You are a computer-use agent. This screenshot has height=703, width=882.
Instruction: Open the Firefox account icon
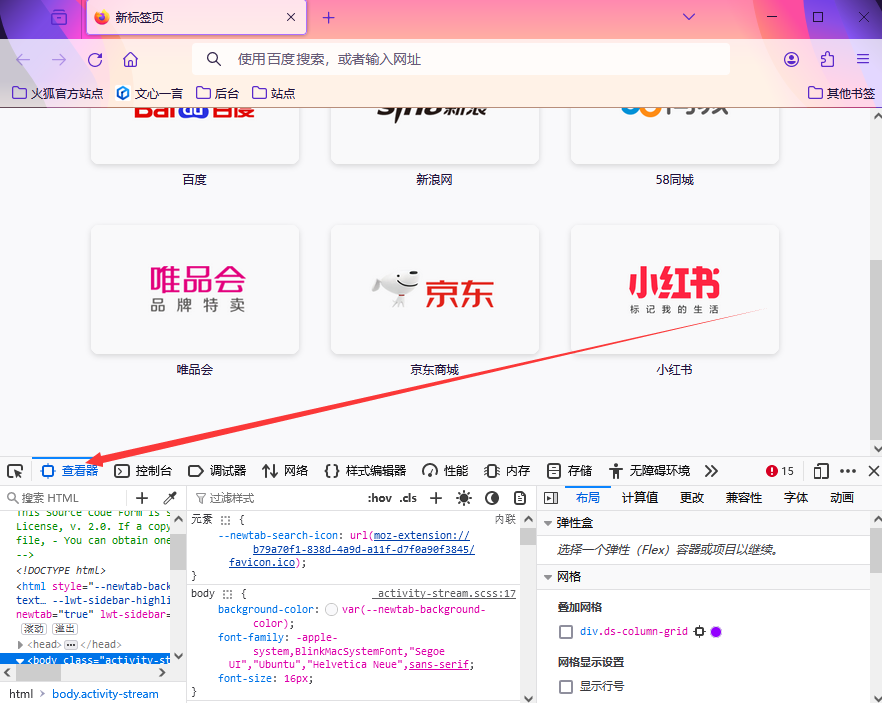pyautogui.click(x=791, y=60)
